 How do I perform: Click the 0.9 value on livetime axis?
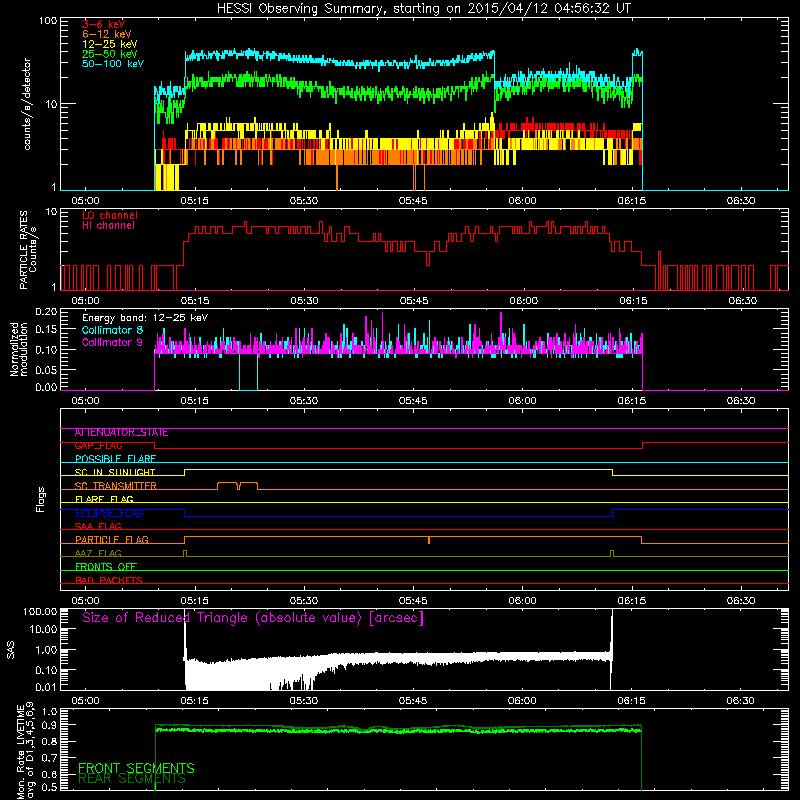[49, 725]
